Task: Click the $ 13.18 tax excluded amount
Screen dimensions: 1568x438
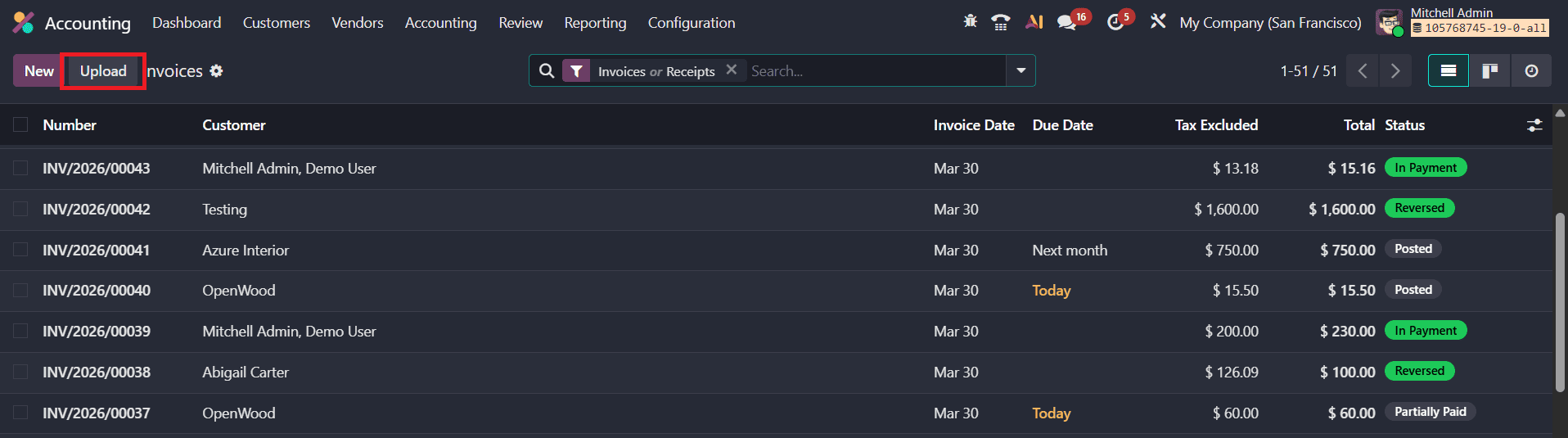Action: click(1235, 169)
